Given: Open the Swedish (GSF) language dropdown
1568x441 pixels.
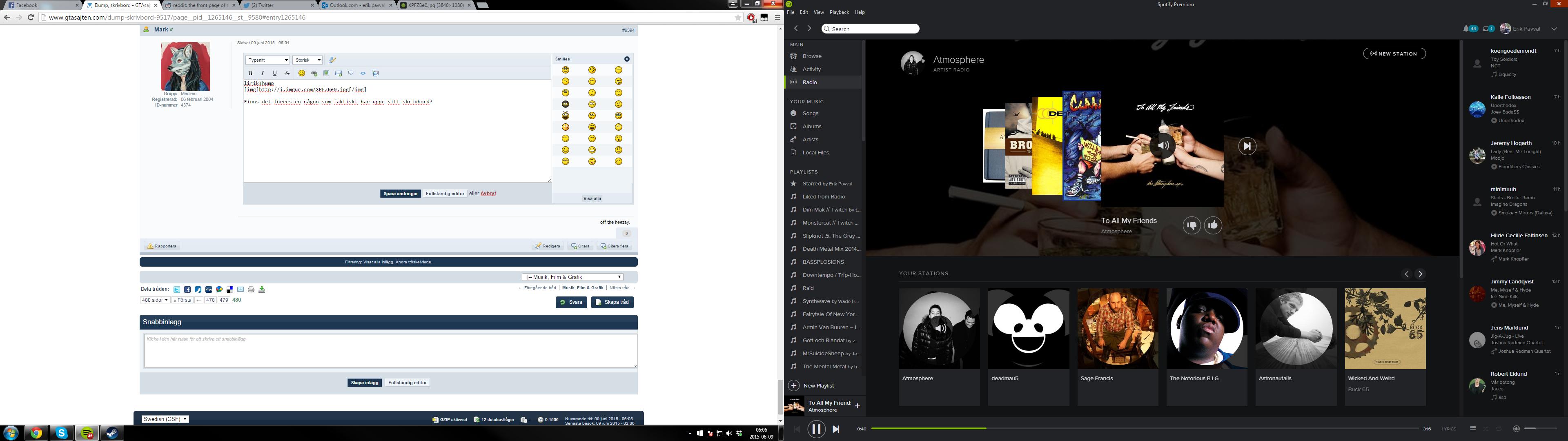Looking at the screenshot, I should [165, 419].
